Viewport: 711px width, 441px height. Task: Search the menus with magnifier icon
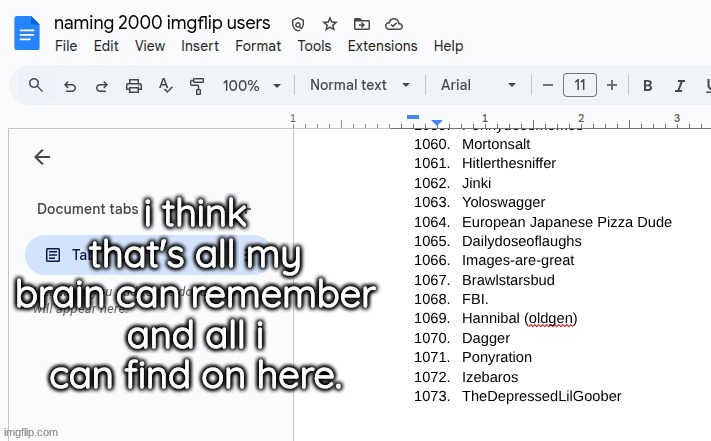36,85
